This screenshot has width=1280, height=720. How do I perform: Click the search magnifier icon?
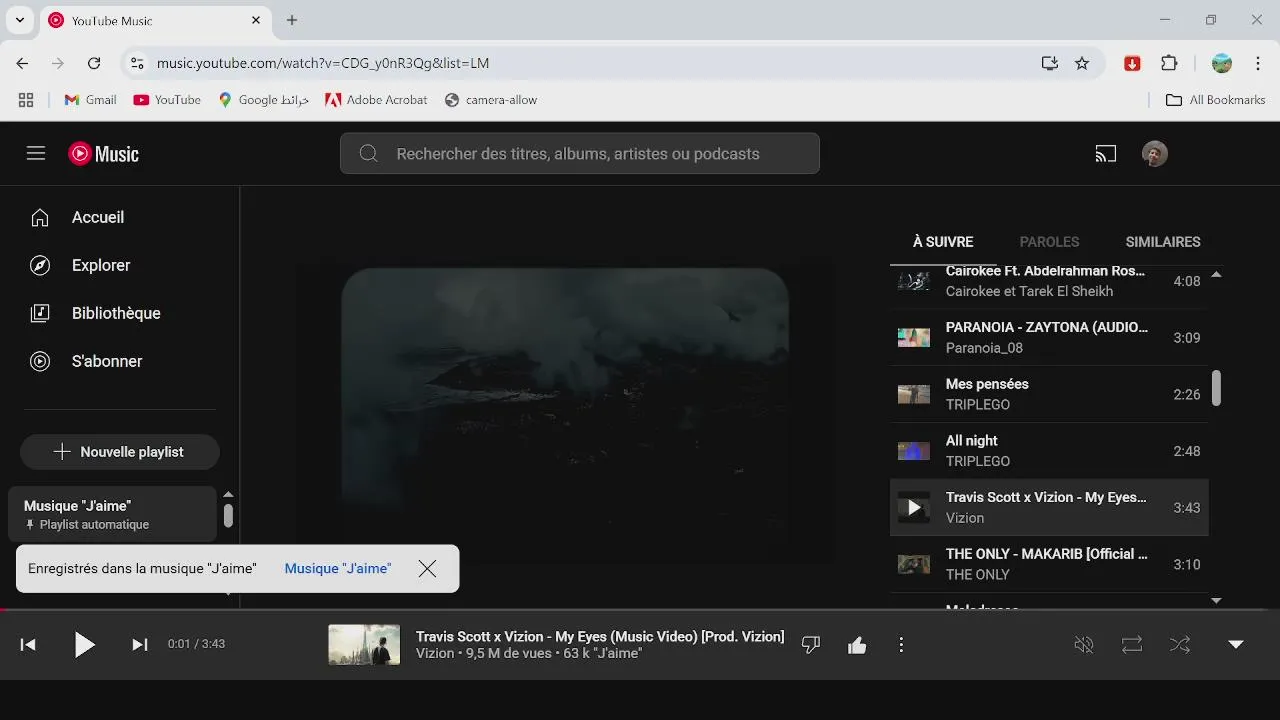[x=369, y=154]
